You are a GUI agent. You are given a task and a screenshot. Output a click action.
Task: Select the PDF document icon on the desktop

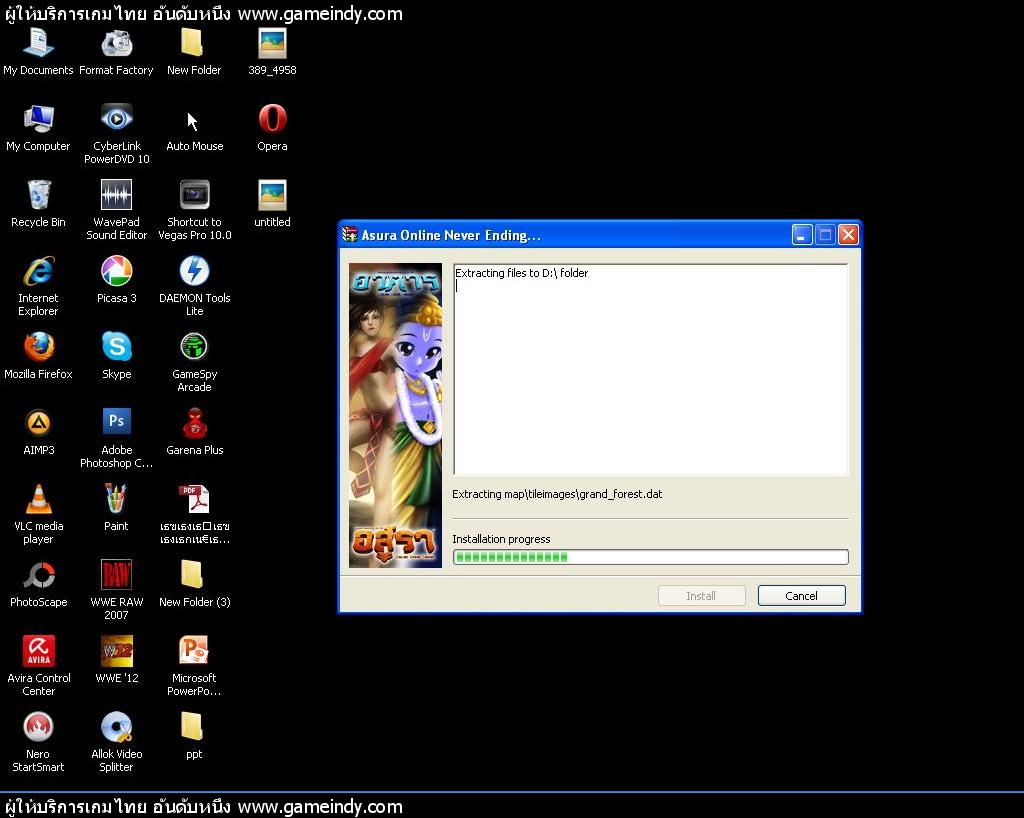pyautogui.click(x=194, y=499)
